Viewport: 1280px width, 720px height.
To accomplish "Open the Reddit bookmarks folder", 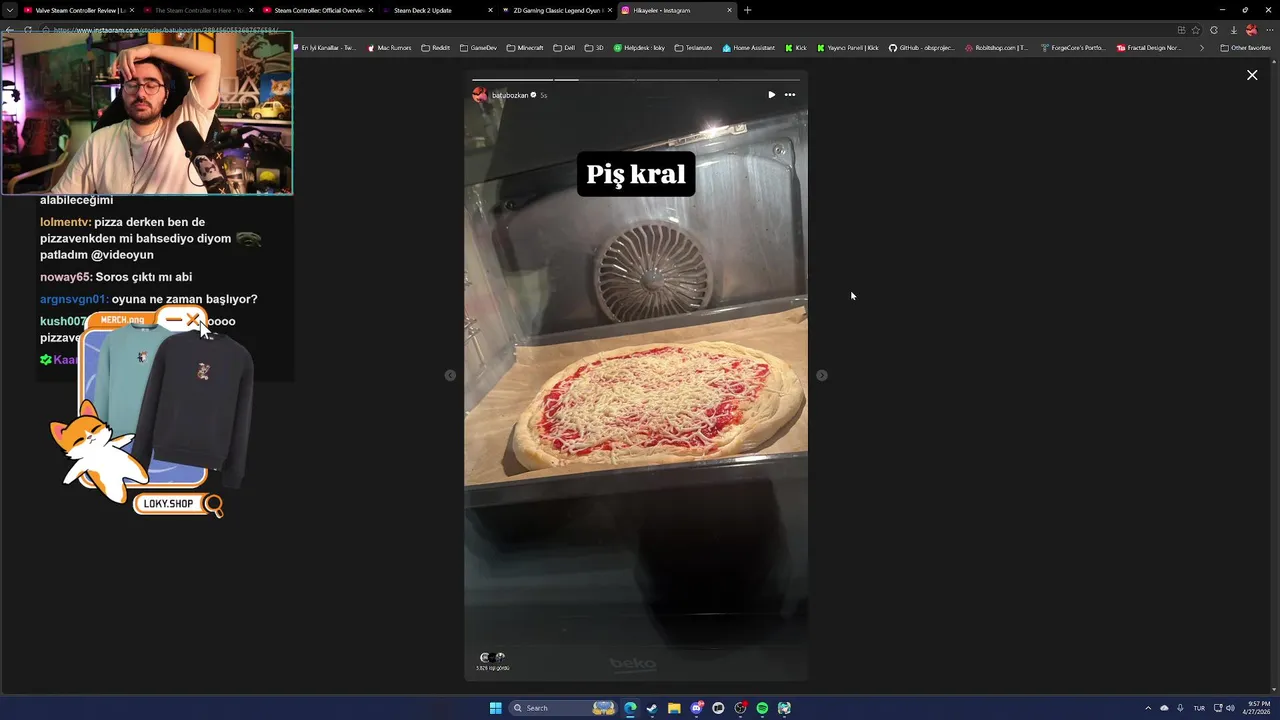I will tap(436, 48).
